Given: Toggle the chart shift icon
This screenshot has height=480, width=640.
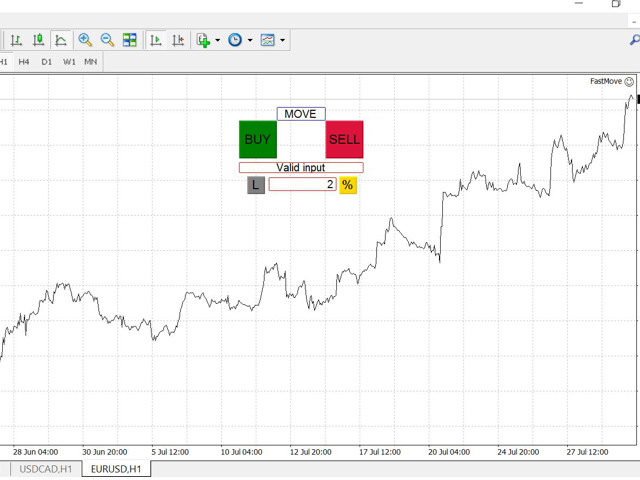Looking at the screenshot, I should 178,40.
